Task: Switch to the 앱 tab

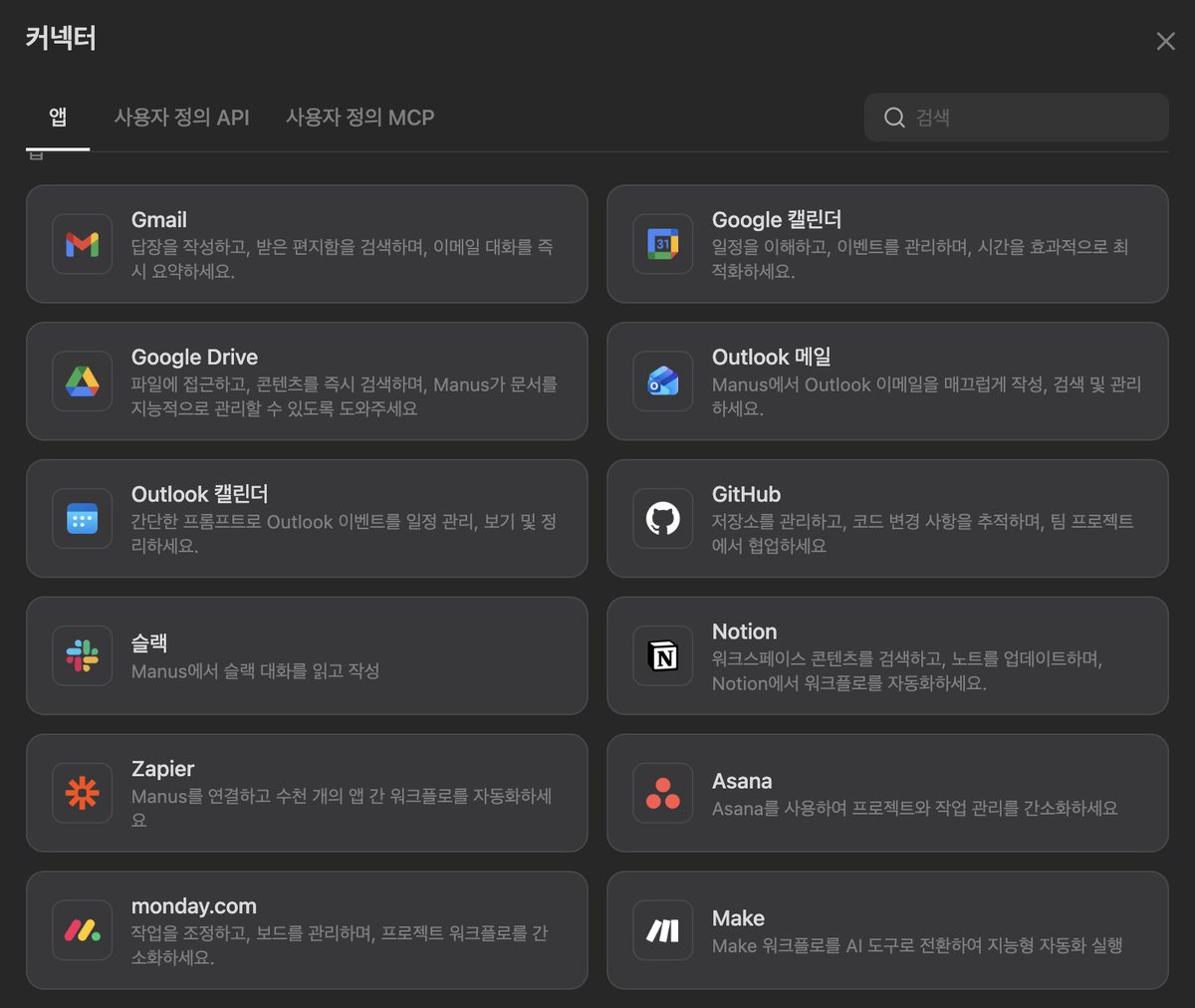Action: [x=58, y=118]
